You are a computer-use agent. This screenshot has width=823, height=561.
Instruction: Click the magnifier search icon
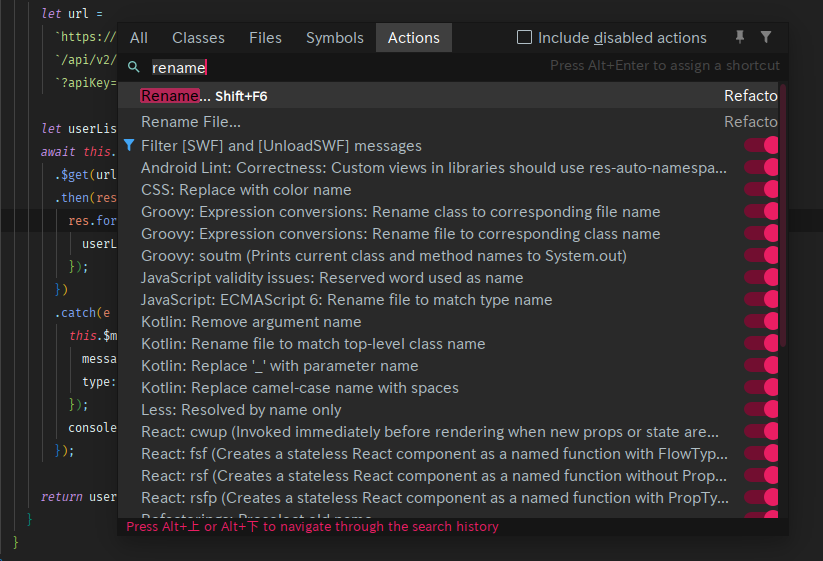pos(133,67)
